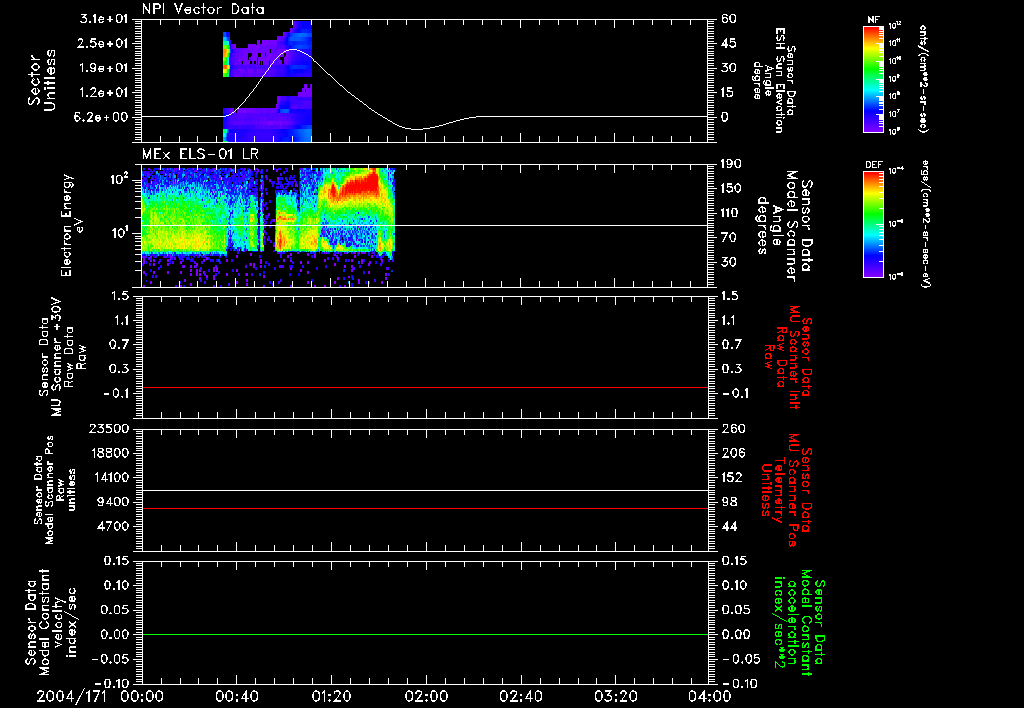The width and height of the screenshot is (1024, 708).
Task: Click the red 'MU Scanner Pos Telemetry' label
Action: point(786,490)
